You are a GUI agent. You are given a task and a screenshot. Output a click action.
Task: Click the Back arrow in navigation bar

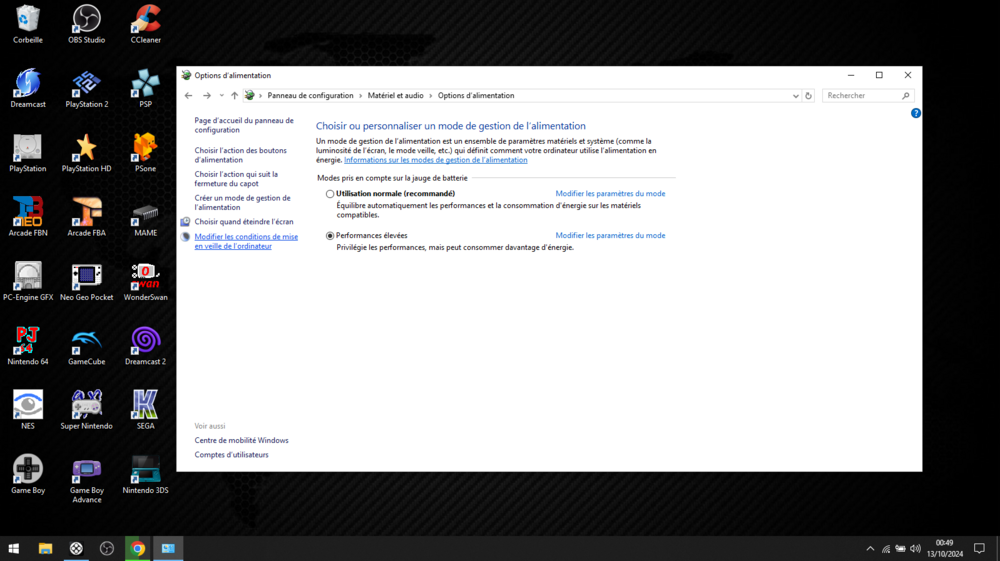point(188,96)
